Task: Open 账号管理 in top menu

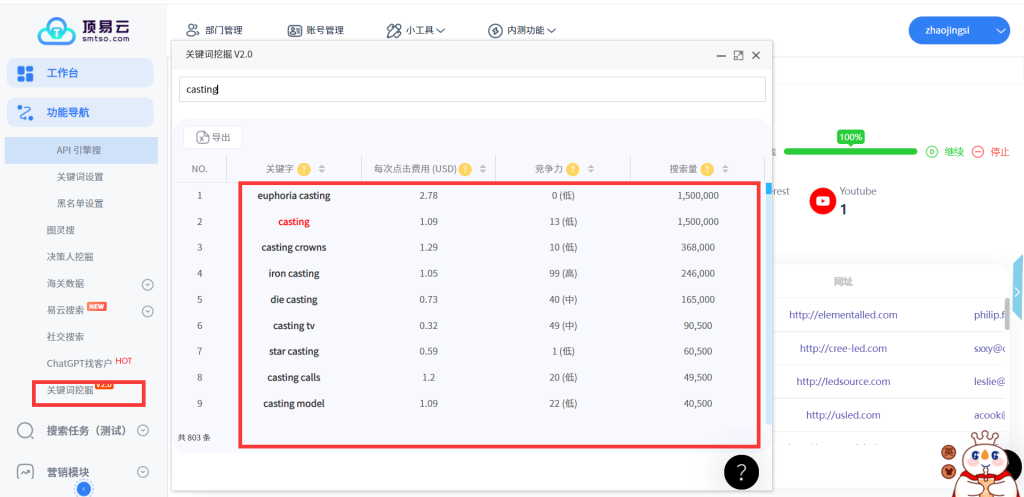Action: 316,31
